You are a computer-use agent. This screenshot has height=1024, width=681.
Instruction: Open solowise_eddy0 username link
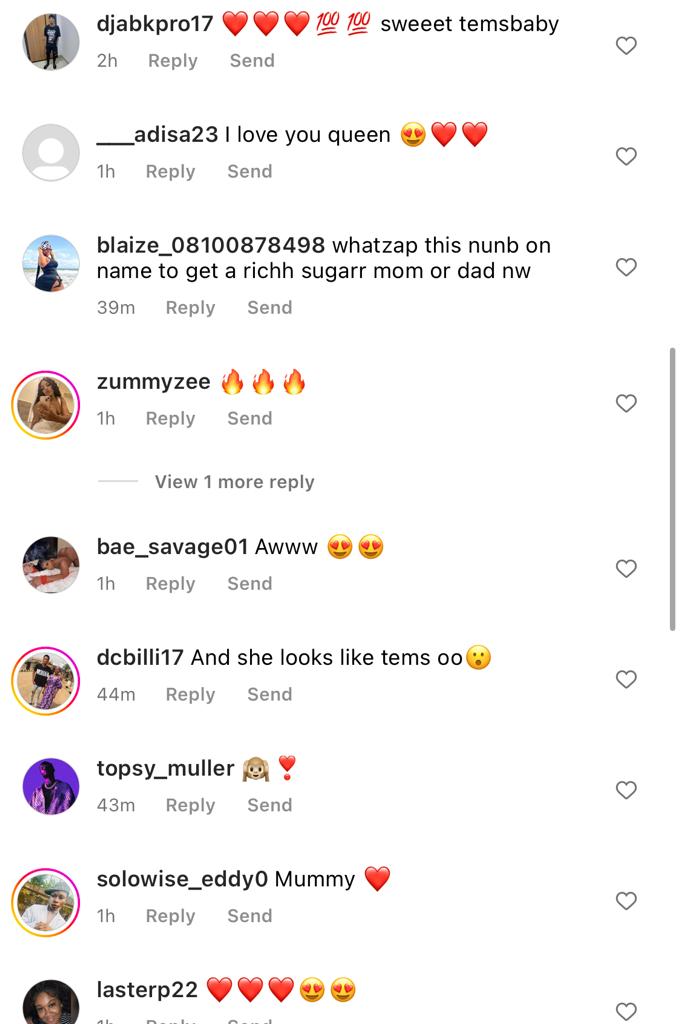click(x=182, y=880)
